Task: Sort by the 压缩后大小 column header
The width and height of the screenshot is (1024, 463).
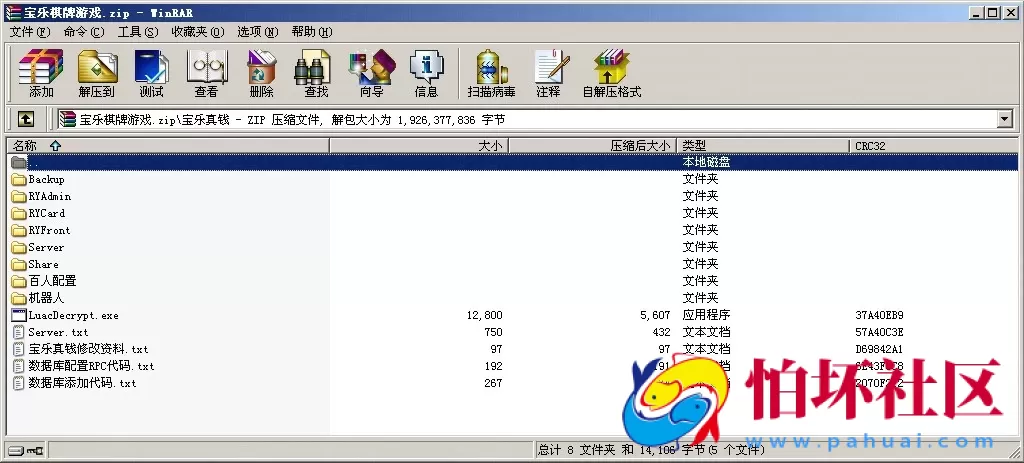Action: (x=592, y=146)
